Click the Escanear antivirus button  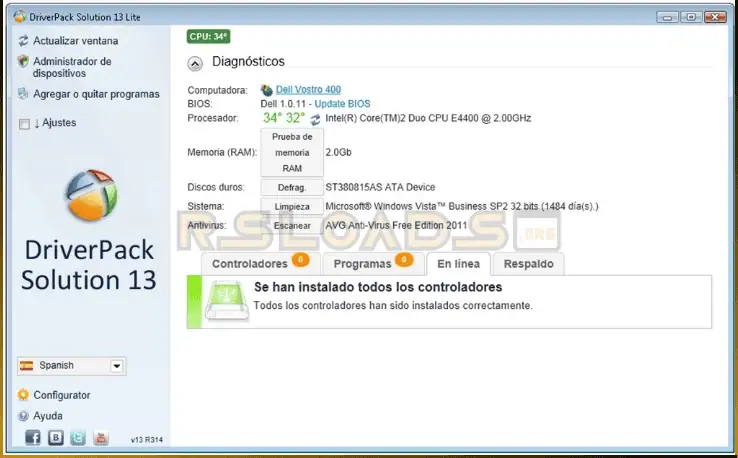tap(292, 225)
